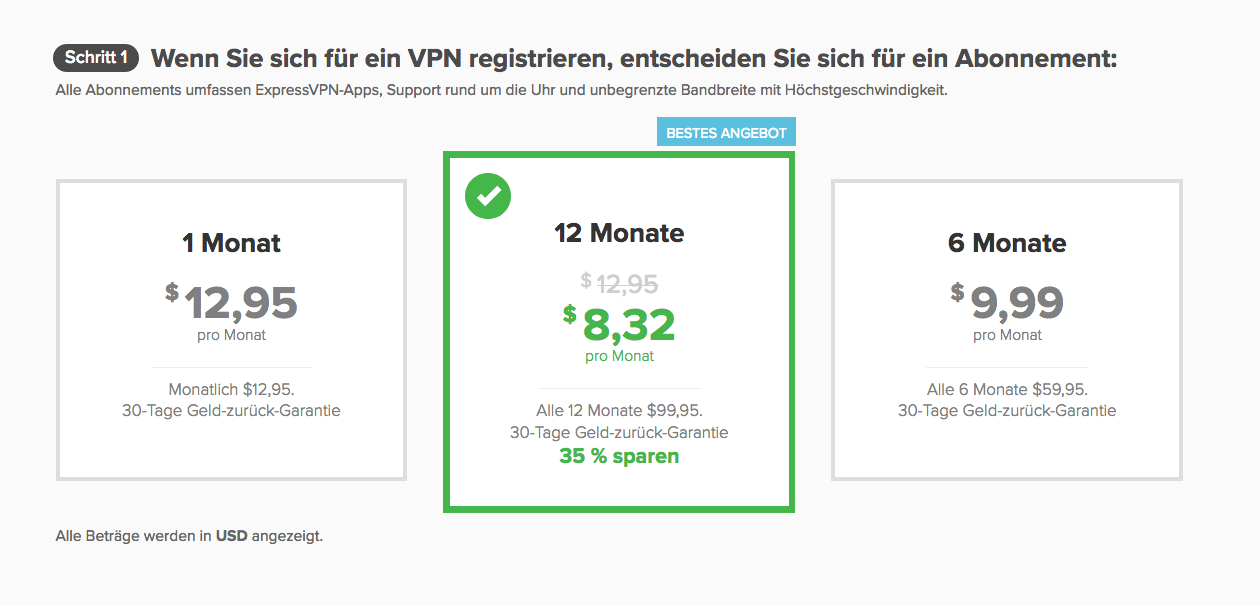This screenshot has height=606, width=1260.
Task: Click the 1 Monat heading
Action: pos(231,243)
